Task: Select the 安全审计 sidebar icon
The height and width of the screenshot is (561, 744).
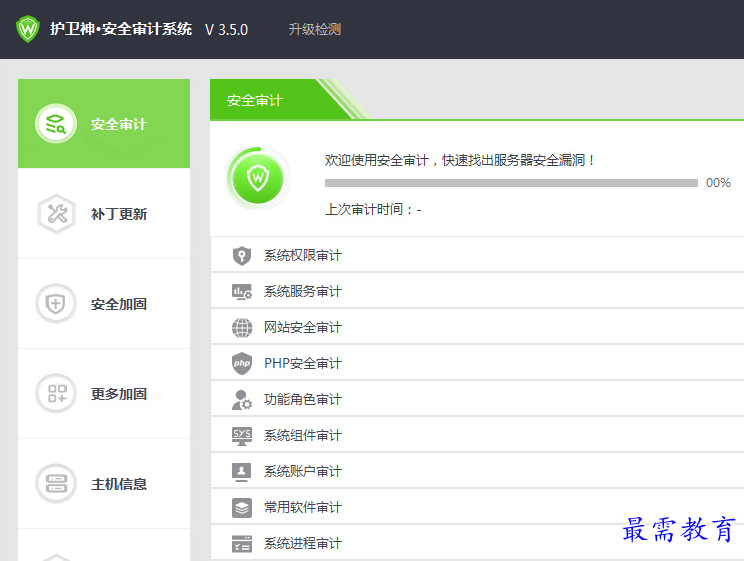Action: pos(56,124)
